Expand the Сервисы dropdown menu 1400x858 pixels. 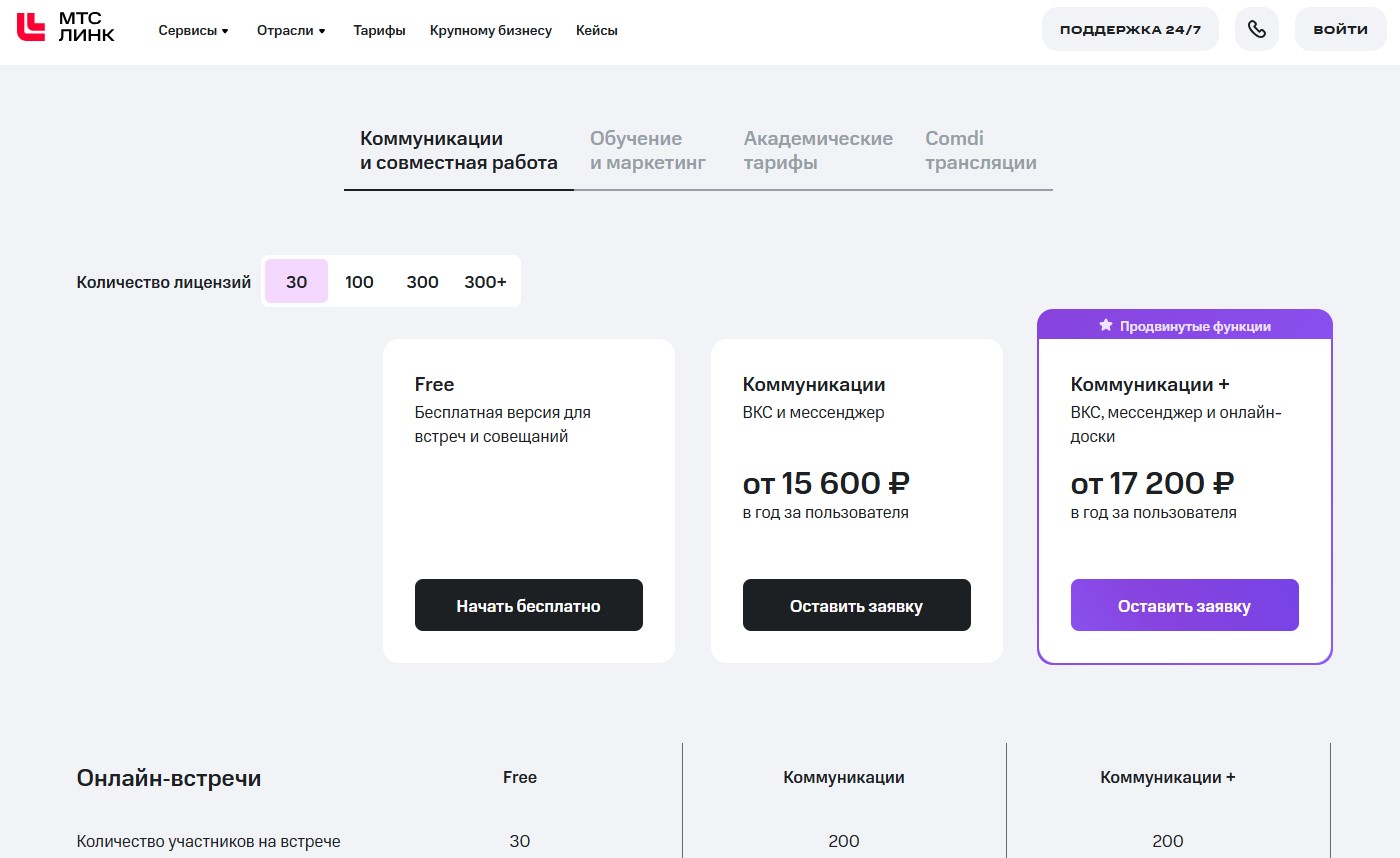193,31
